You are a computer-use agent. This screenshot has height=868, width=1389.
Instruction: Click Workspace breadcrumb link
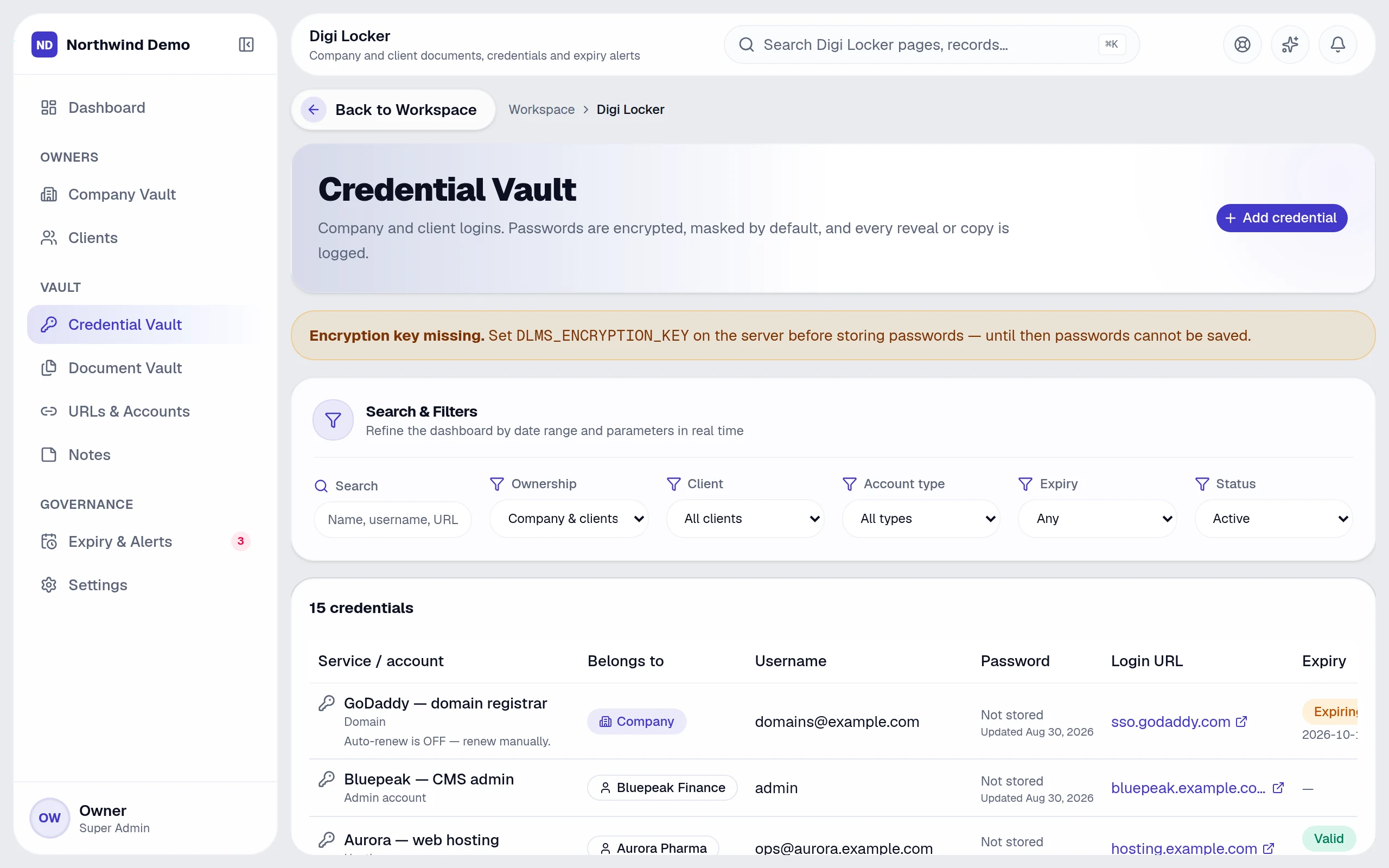pos(541,110)
